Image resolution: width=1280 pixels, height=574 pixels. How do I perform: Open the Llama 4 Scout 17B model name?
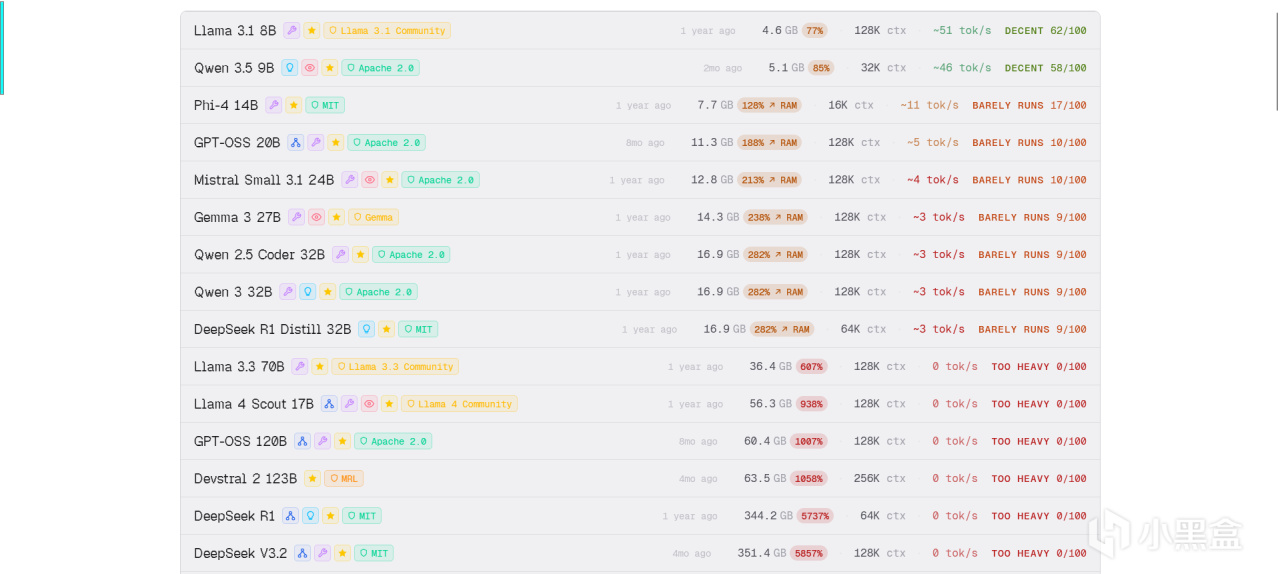[254, 404]
